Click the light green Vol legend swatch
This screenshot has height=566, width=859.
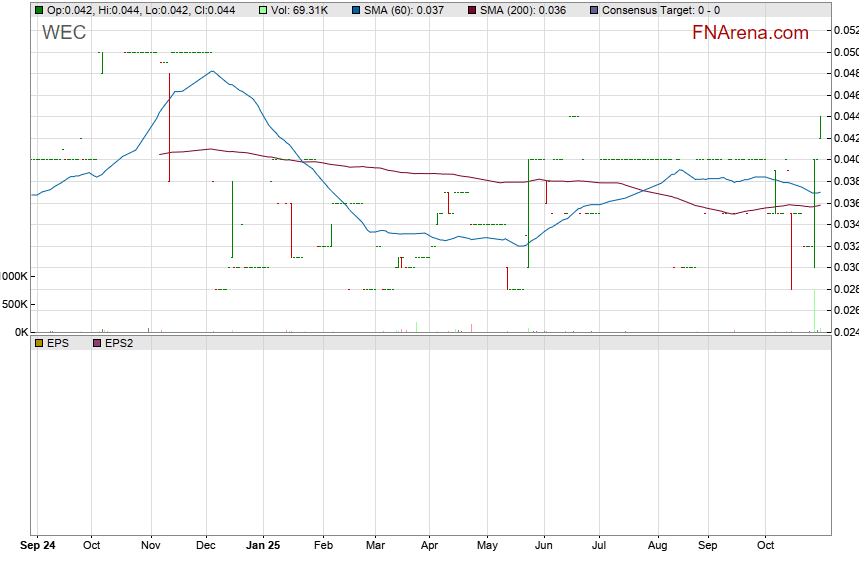[263, 10]
